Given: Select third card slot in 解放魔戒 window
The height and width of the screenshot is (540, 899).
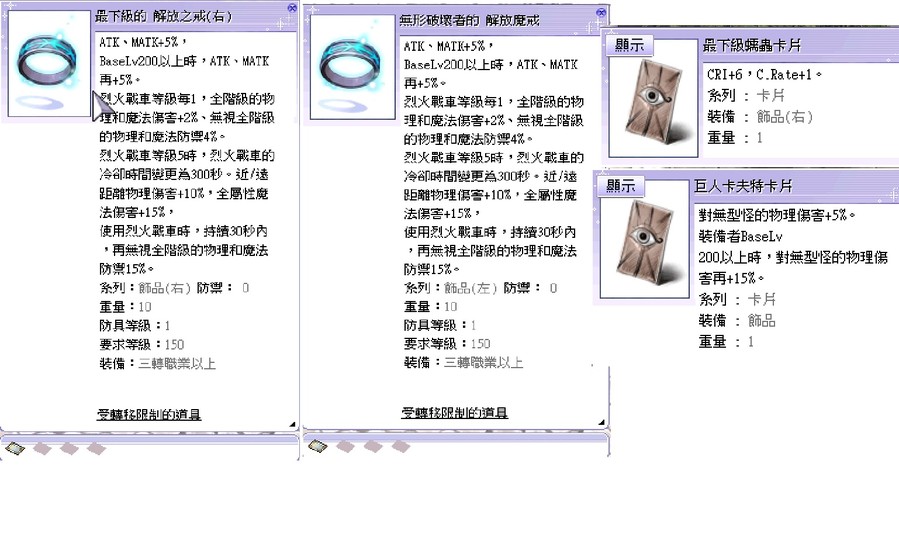Looking at the screenshot, I should tap(373, 446).
